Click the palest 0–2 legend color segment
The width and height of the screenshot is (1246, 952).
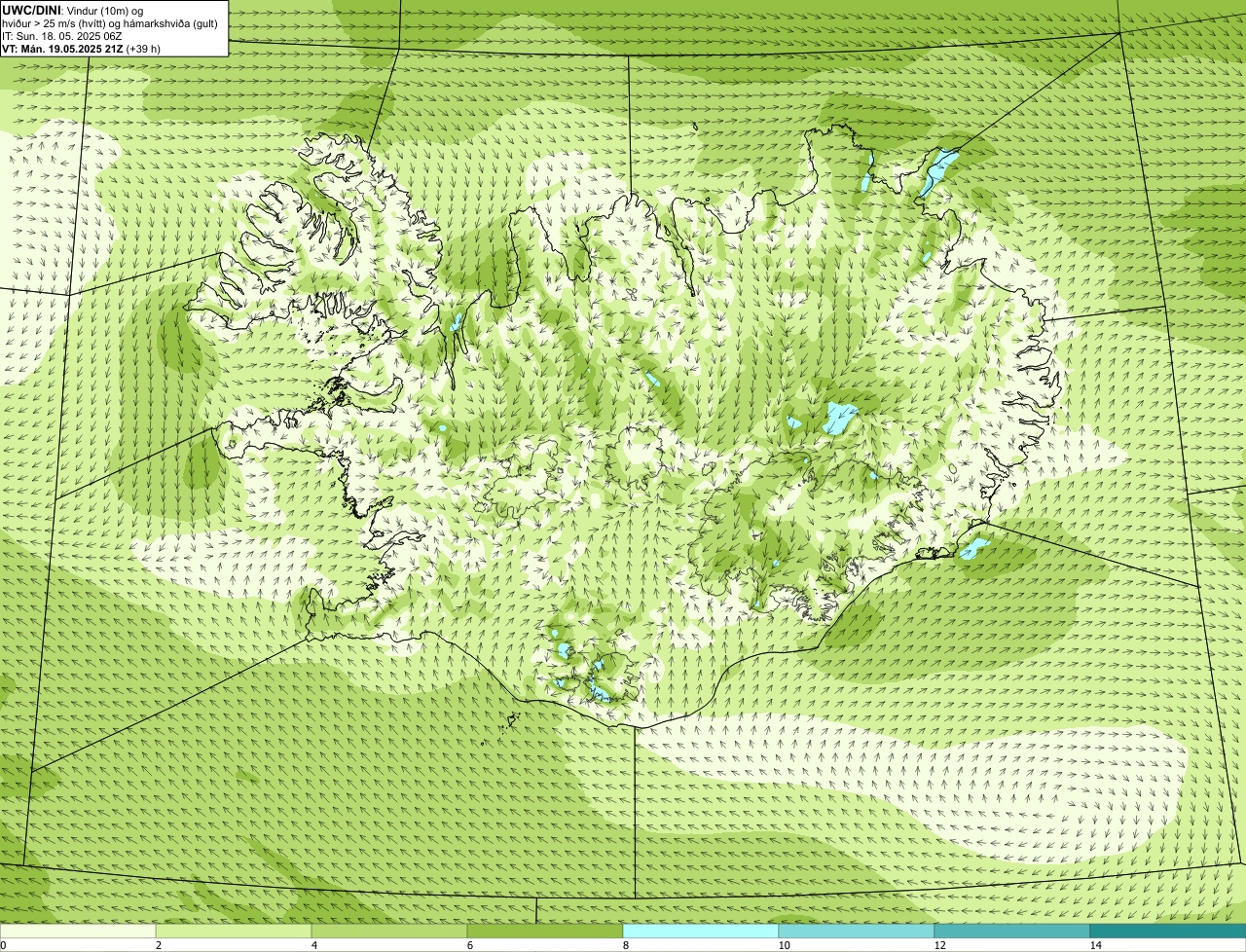[78, 931]
